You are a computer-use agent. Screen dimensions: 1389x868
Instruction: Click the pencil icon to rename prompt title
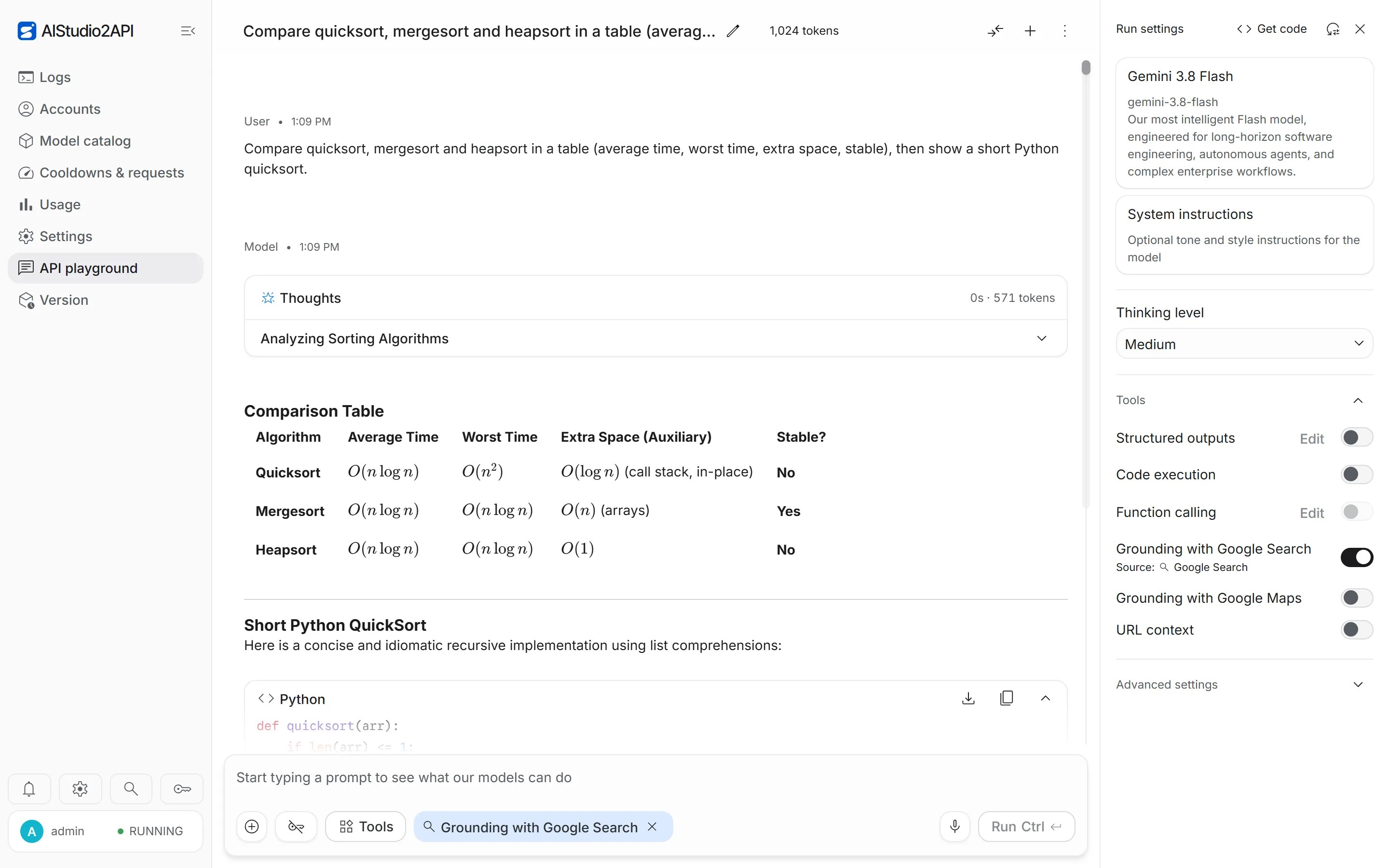click(733, 31)
